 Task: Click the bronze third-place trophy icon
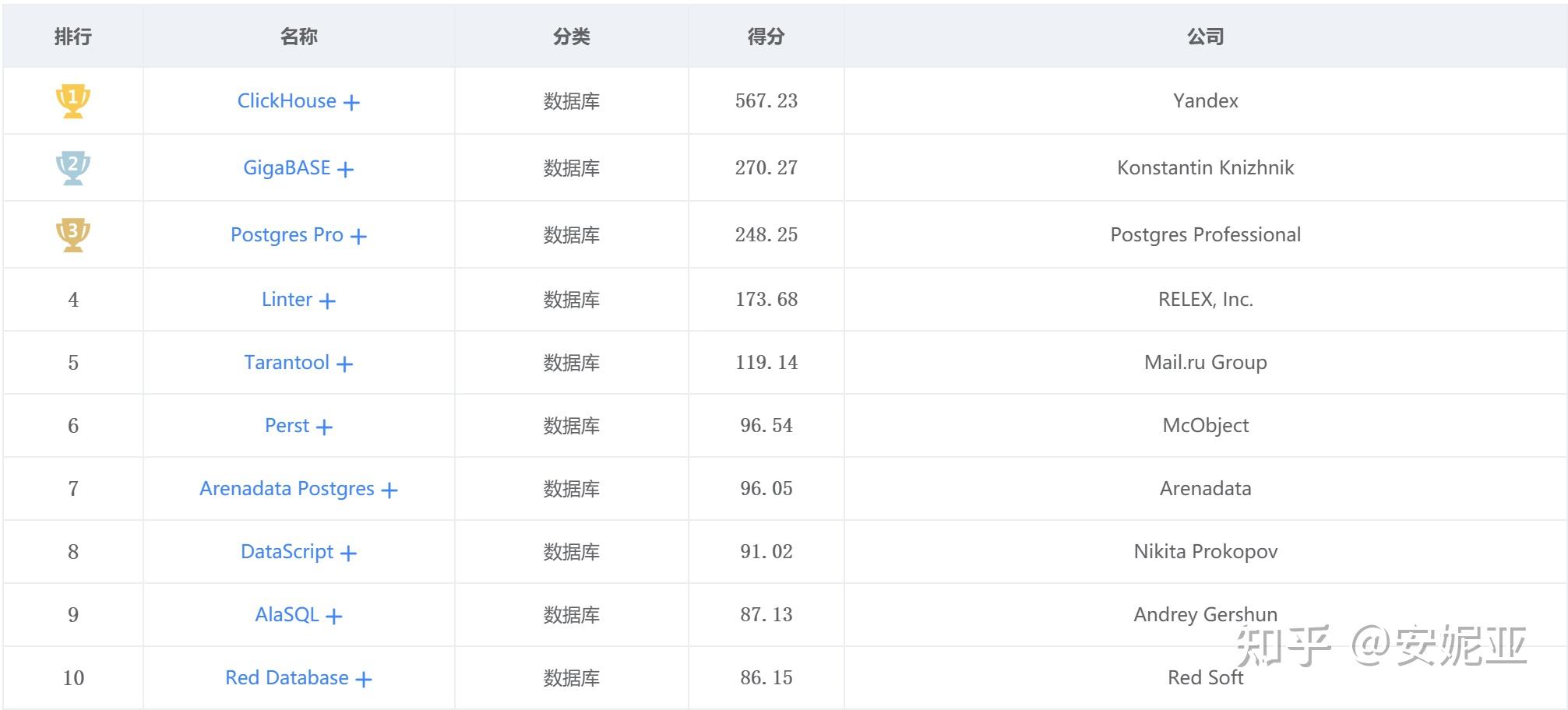pos(73,234)
